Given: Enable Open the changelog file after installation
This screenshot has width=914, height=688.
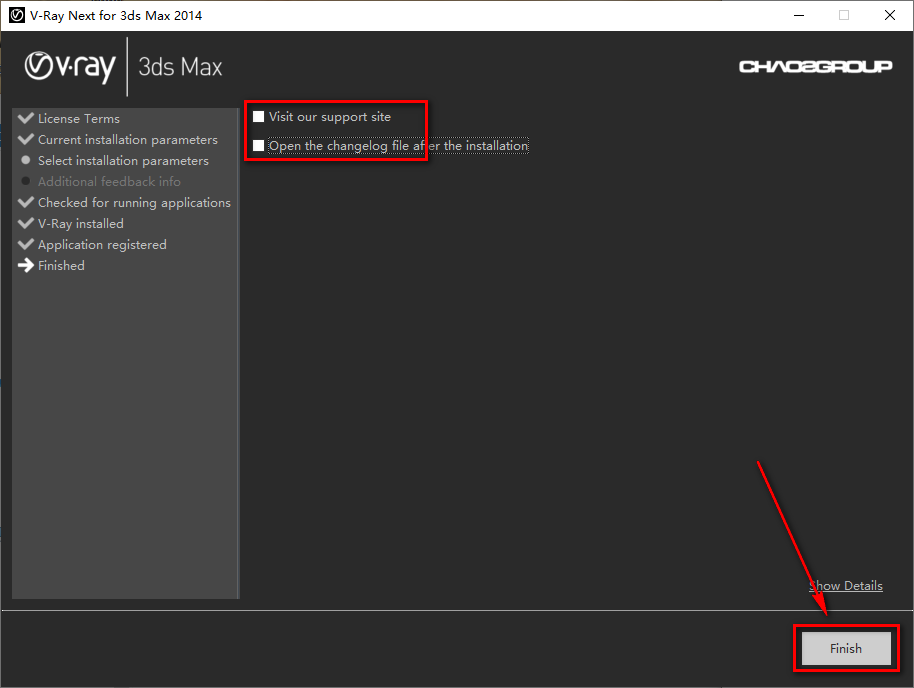Looking at the screenshot, I should [258, 145].
